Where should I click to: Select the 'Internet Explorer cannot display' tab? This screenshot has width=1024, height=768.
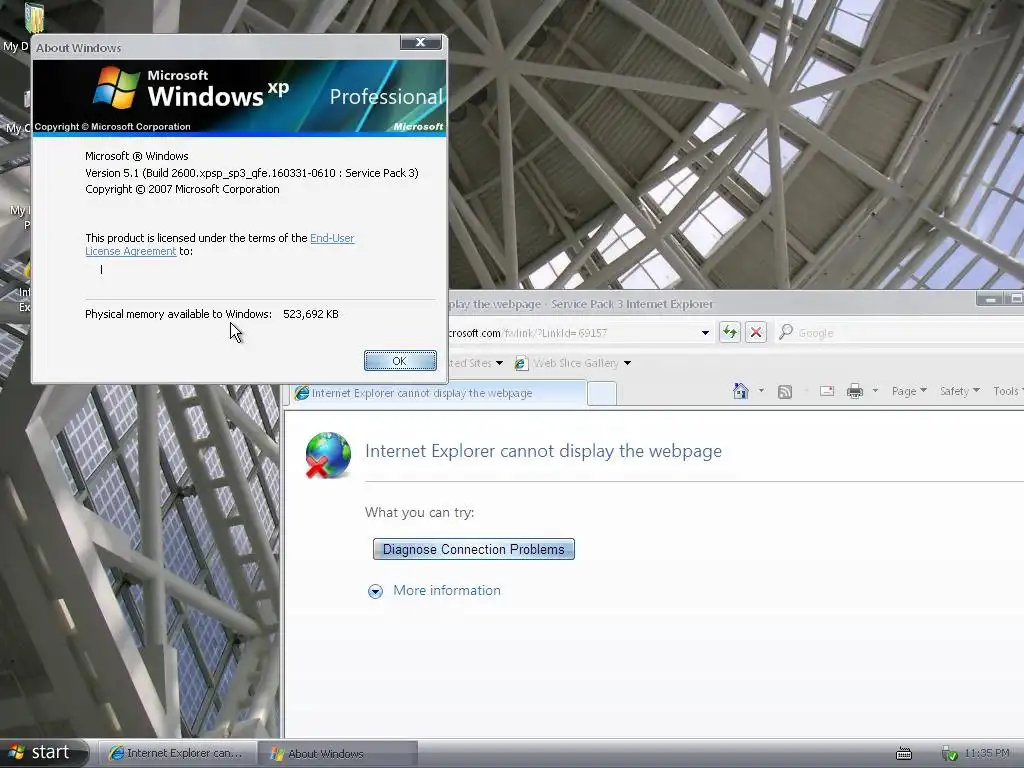coord(436,393)
